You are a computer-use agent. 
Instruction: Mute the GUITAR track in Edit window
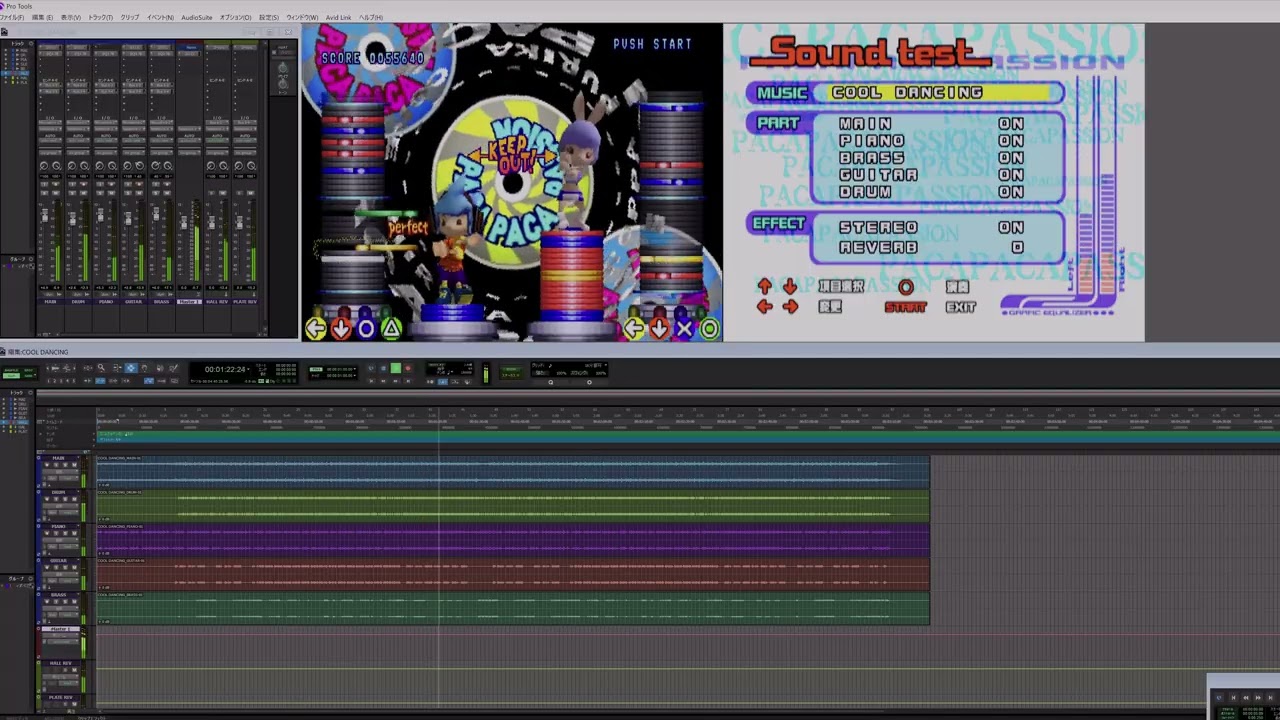tap(74, 567)
